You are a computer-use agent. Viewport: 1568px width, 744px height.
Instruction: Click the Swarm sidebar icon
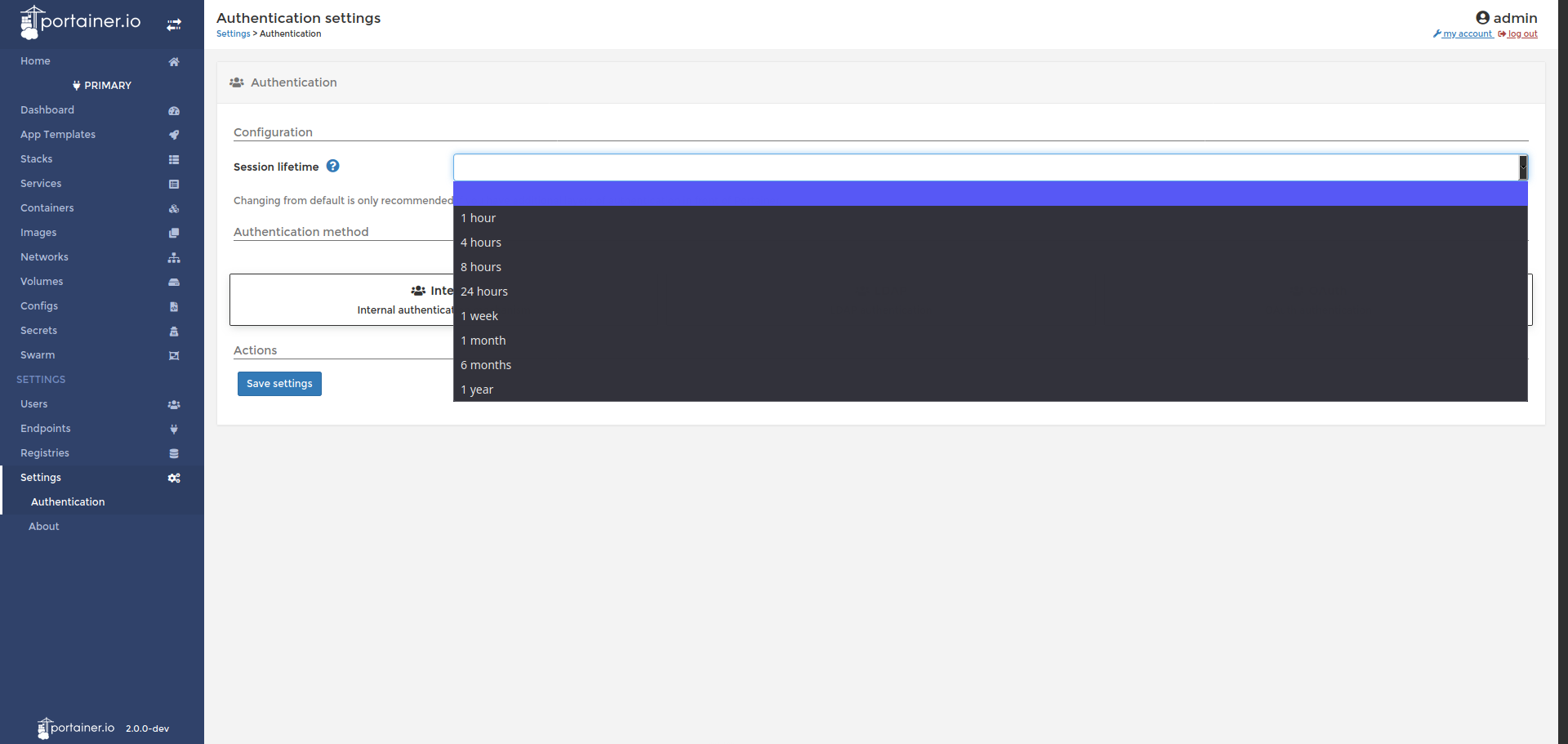click(174, 355)
